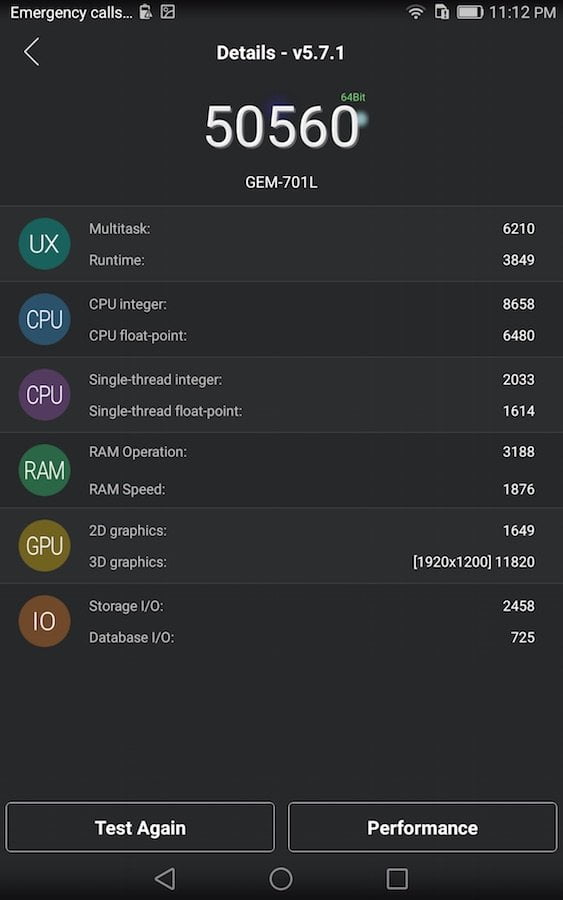The width and height of the screenshot is (563, 900).
Task: Select the yellow GPU category icon
Action: (44, 545)
